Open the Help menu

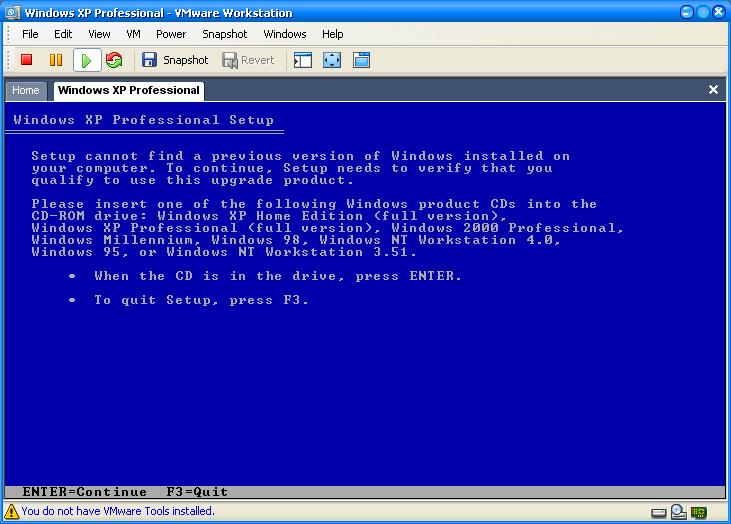click(332, 34)
